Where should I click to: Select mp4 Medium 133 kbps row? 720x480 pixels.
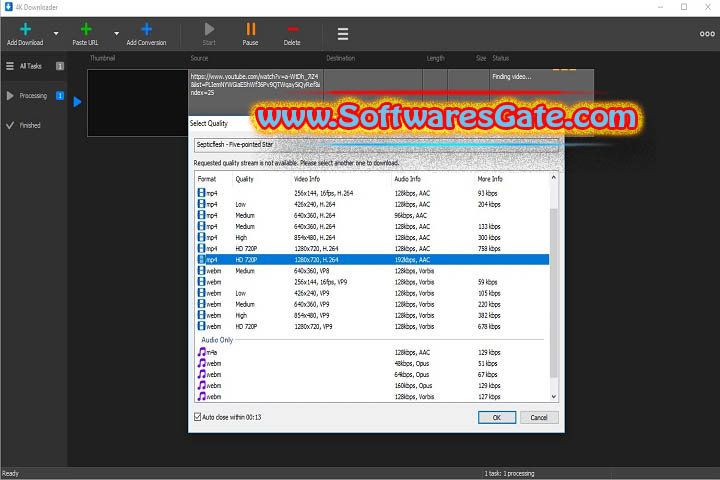[371, 226]
